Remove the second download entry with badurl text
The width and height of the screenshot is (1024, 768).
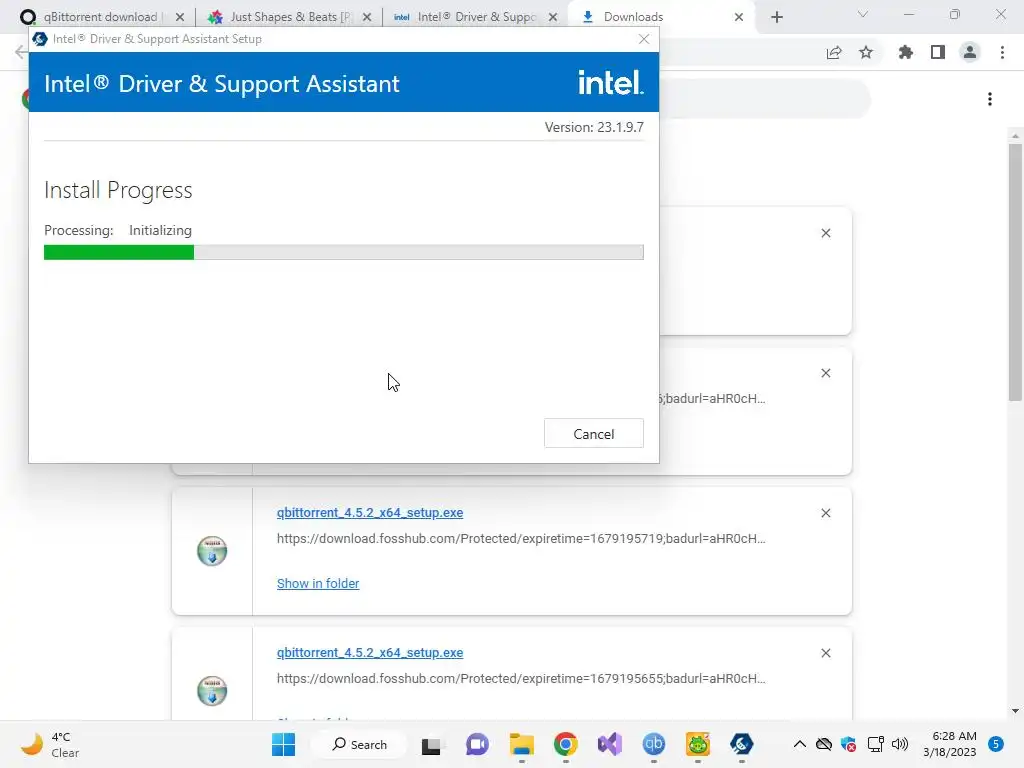click(x=825, y=373)
